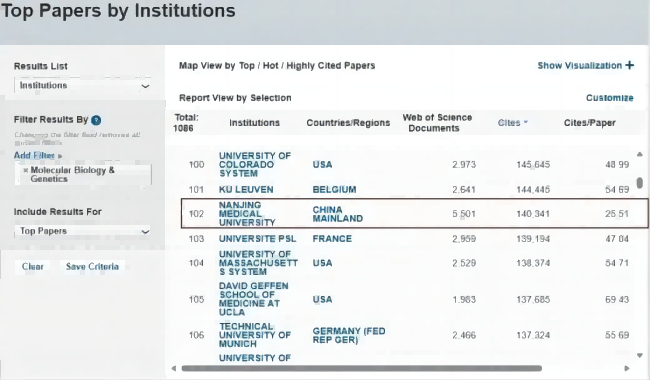Open the Customize link
This screenshot has height=380, width=650.
coord(609,98)
